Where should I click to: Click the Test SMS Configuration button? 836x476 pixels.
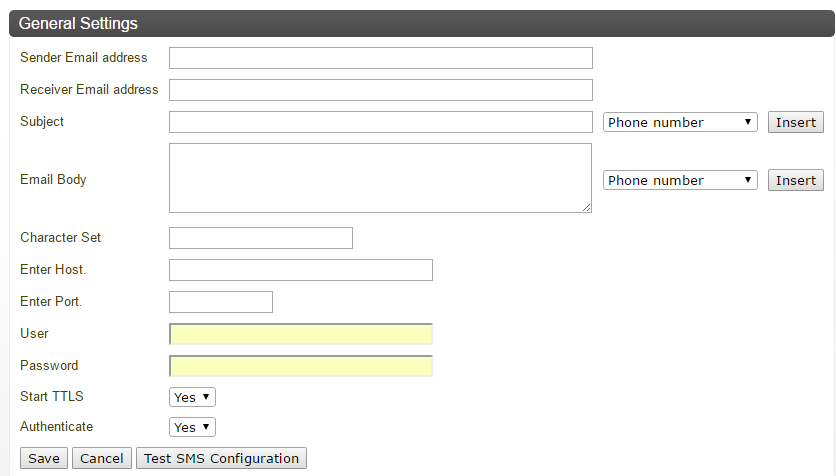pyautogui.click(x=221, y=458)
